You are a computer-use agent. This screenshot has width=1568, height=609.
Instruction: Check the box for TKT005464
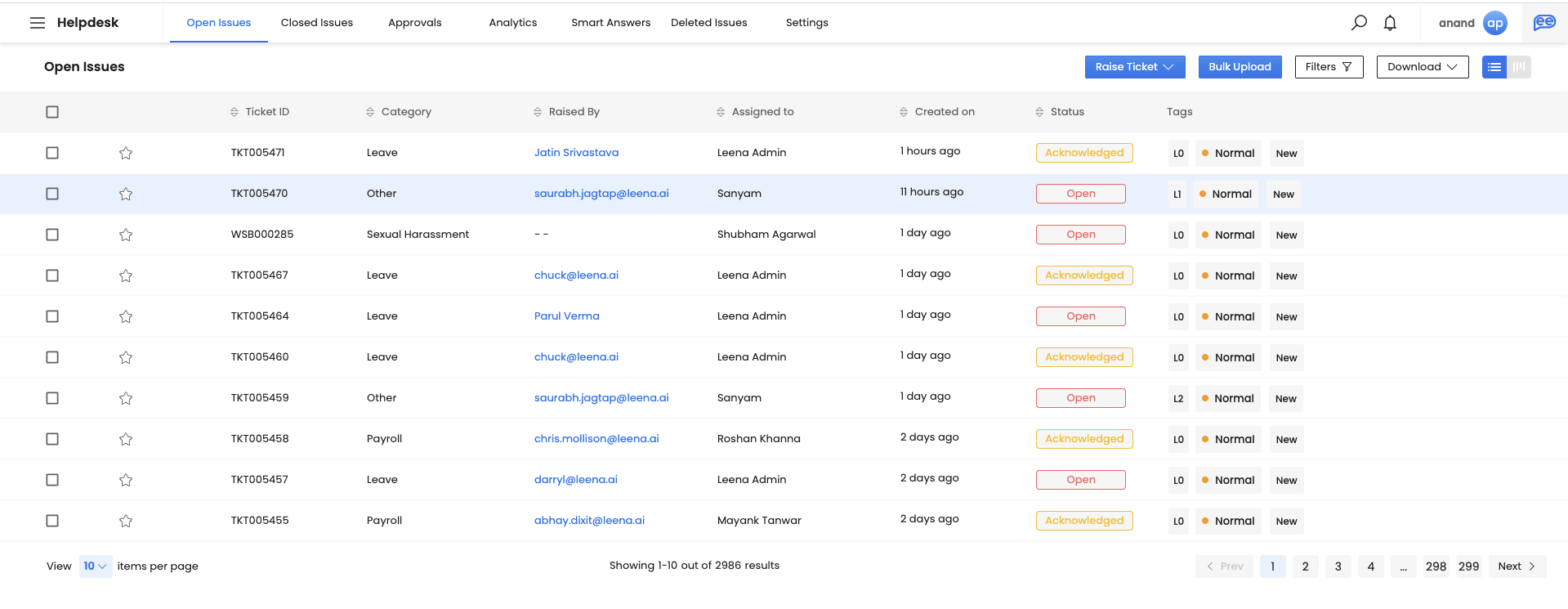click(52, 316)
